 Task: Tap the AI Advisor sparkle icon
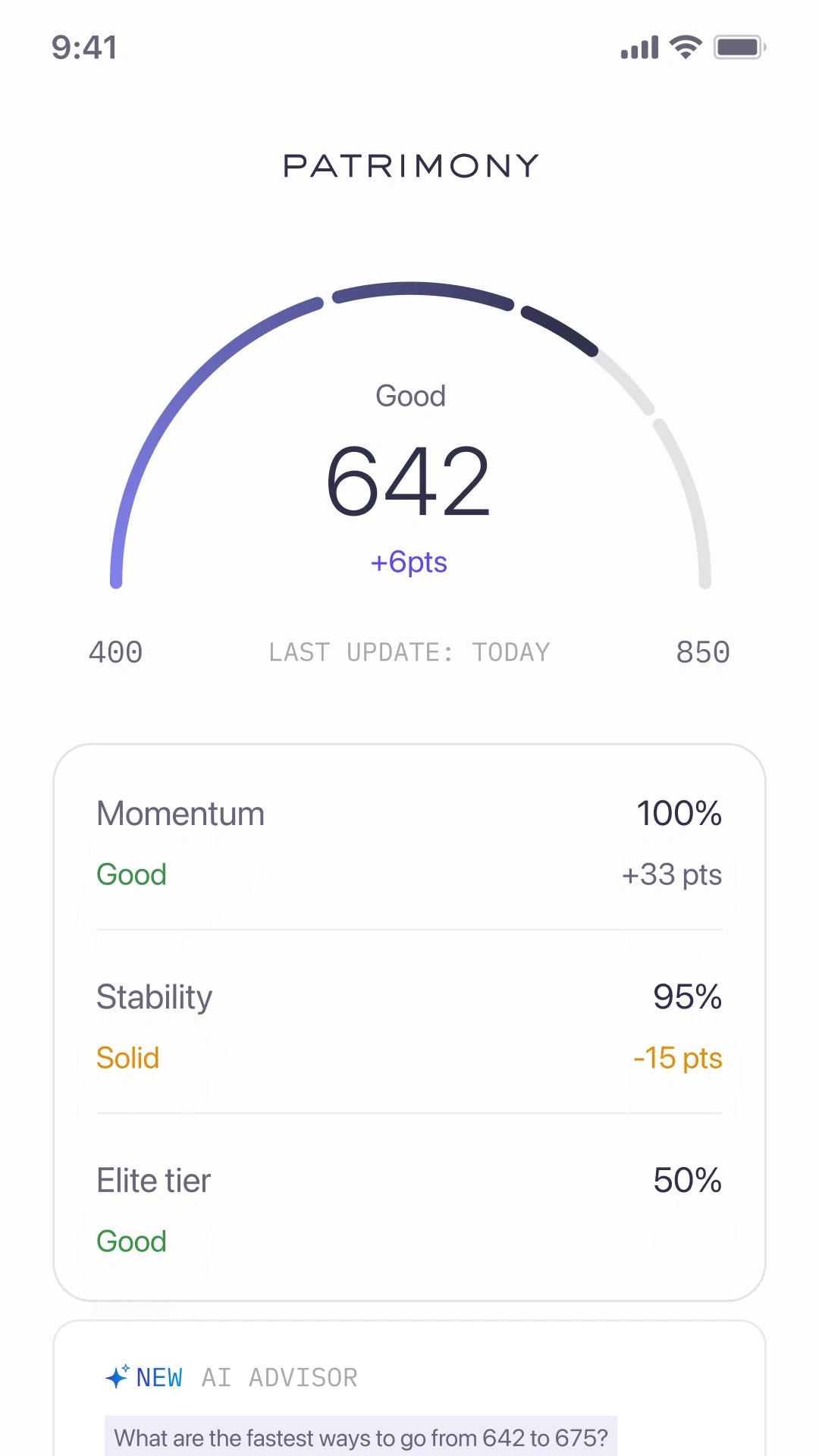(118, 1376)
